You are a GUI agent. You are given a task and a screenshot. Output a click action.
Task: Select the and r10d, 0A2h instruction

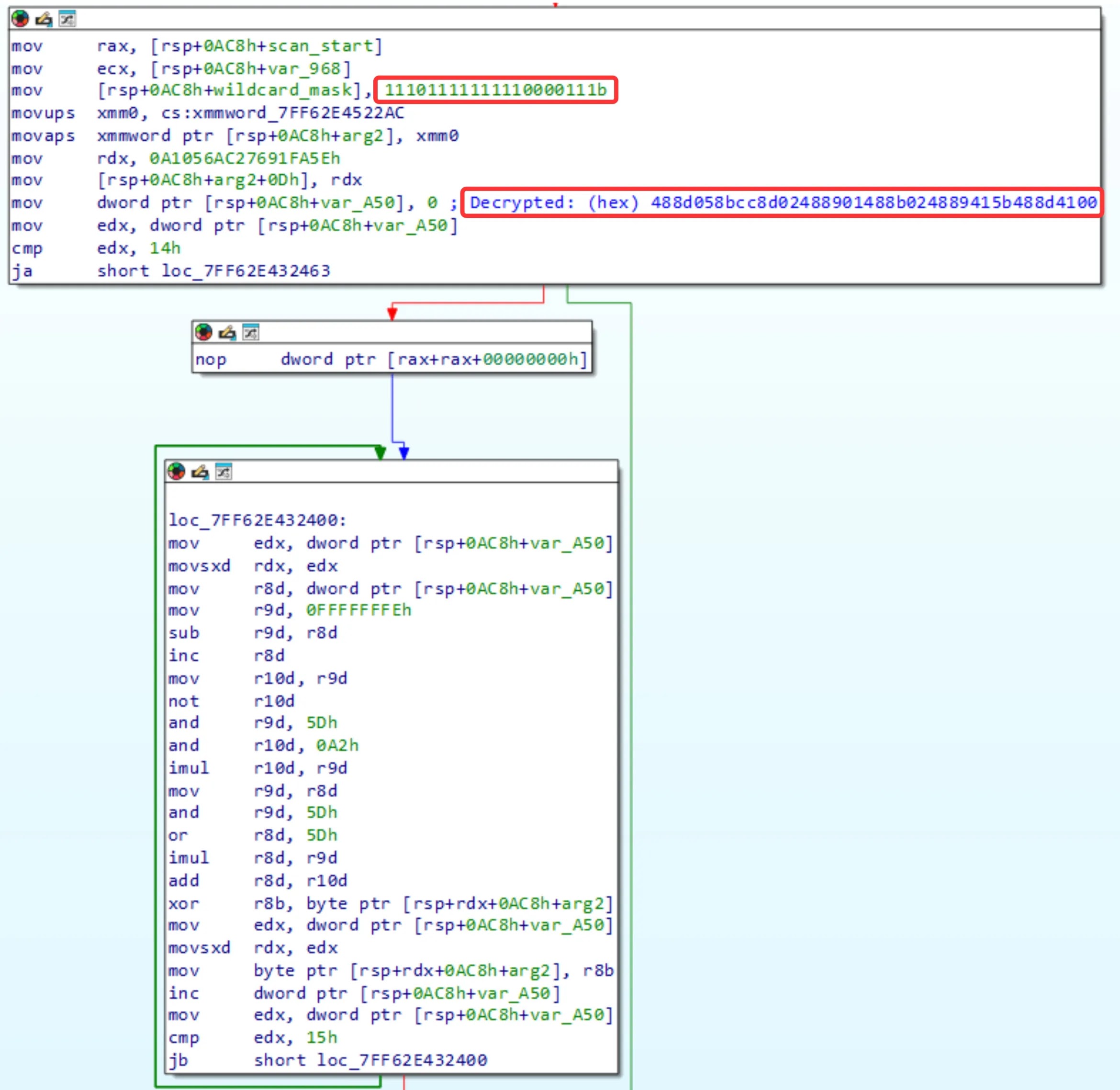coord(263,745)
